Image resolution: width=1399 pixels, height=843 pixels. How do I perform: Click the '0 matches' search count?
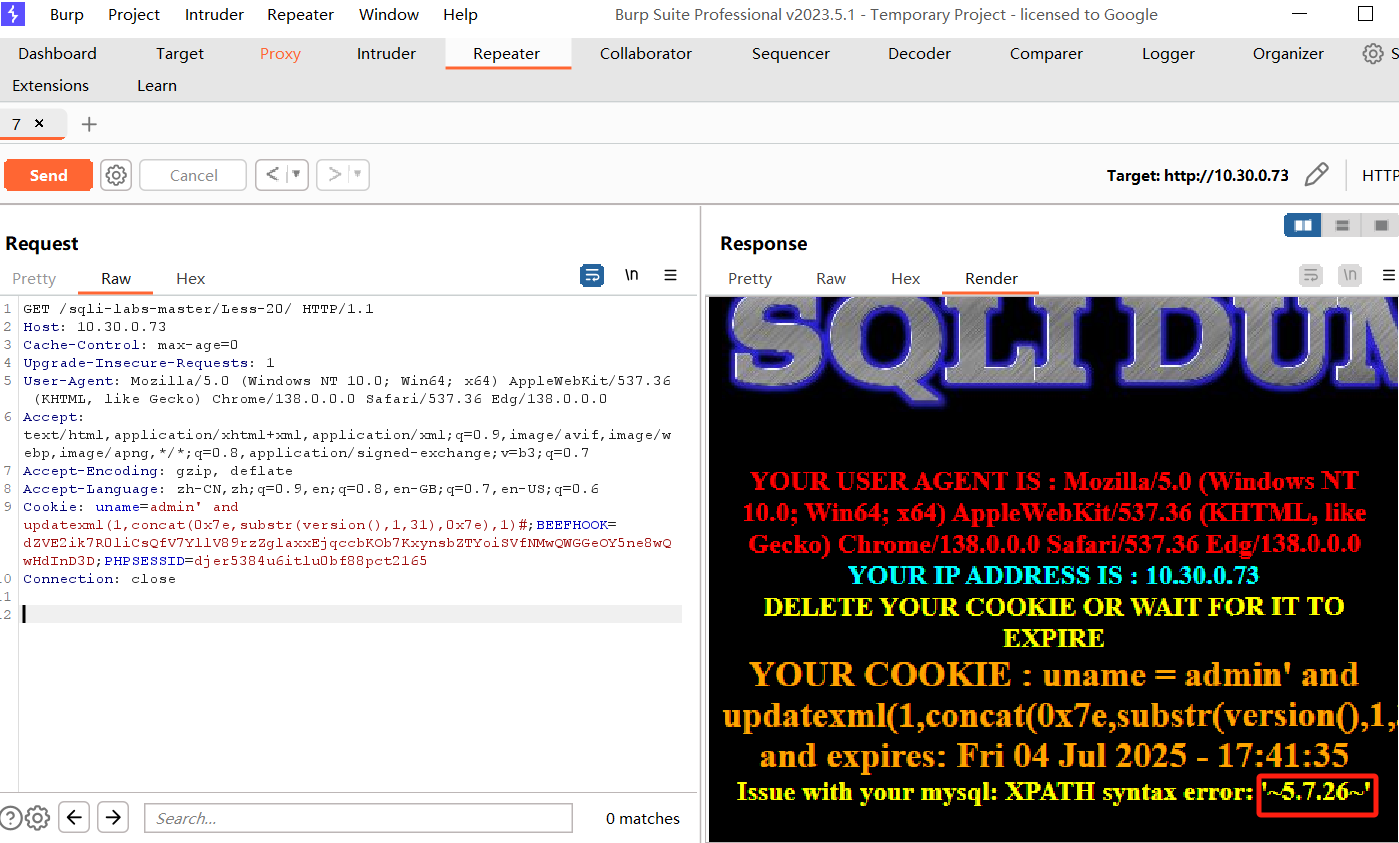point(642,819)
